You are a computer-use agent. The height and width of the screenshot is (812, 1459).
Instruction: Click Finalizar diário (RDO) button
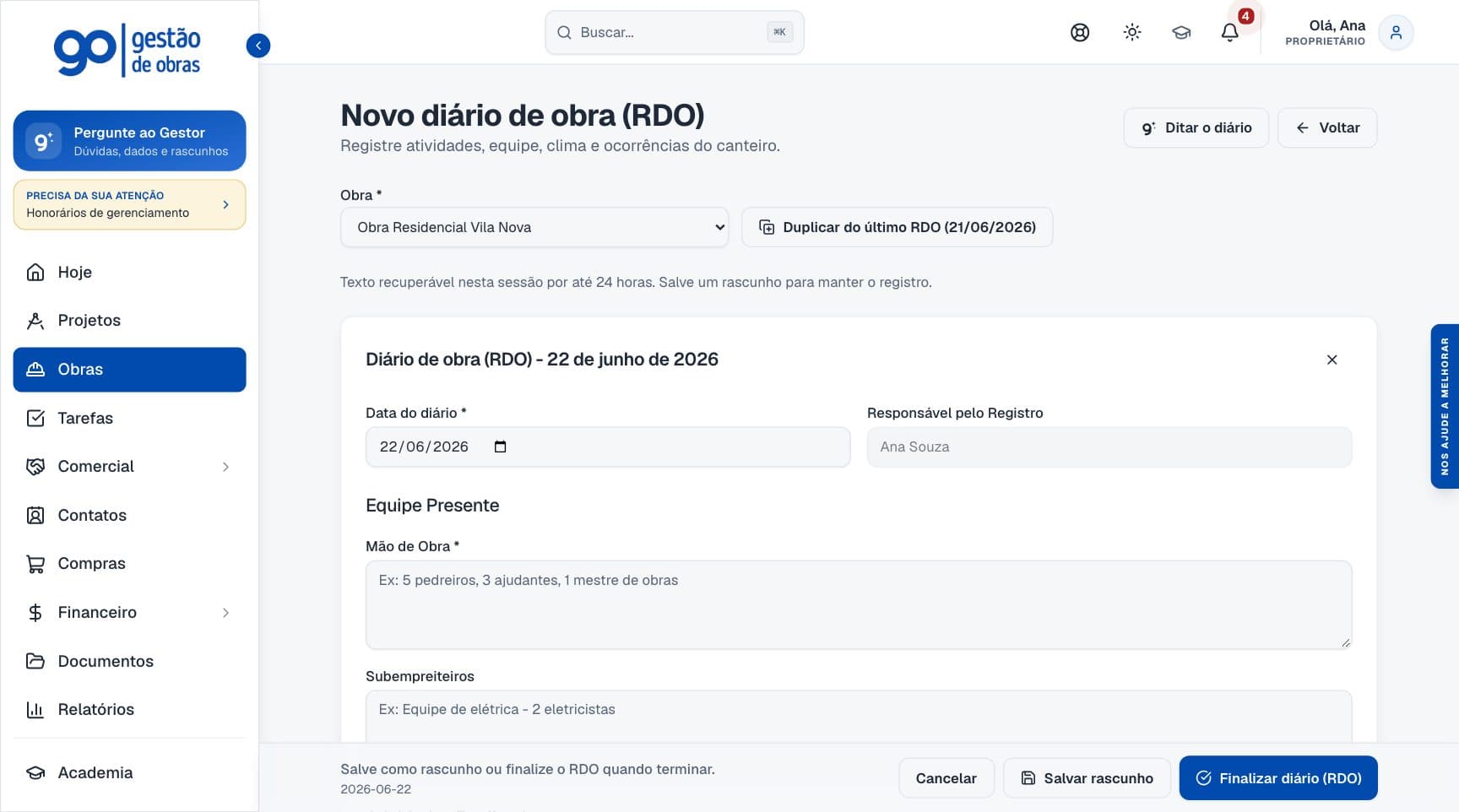pyautogui.click(x=1277, y=778)
